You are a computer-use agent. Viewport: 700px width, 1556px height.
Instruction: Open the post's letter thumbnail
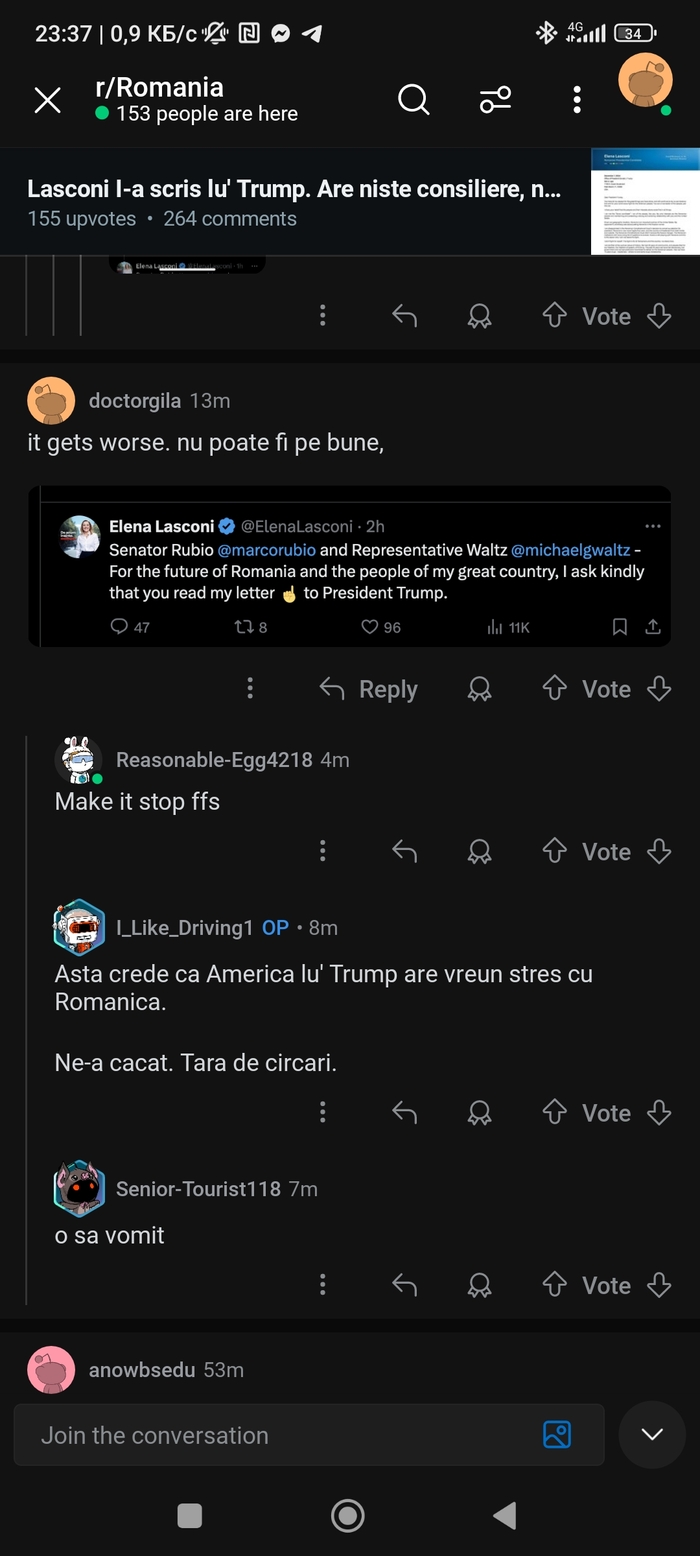coord(645,201)
